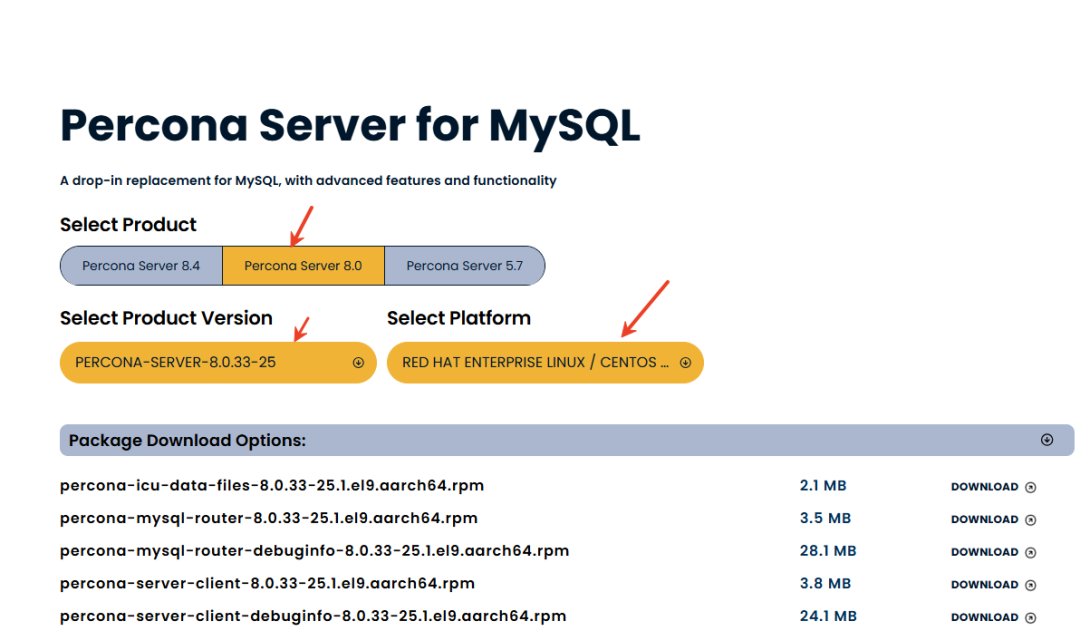Click the arrow icon in the product version dropdown
1080x631 pixels.
coord(358,362)
